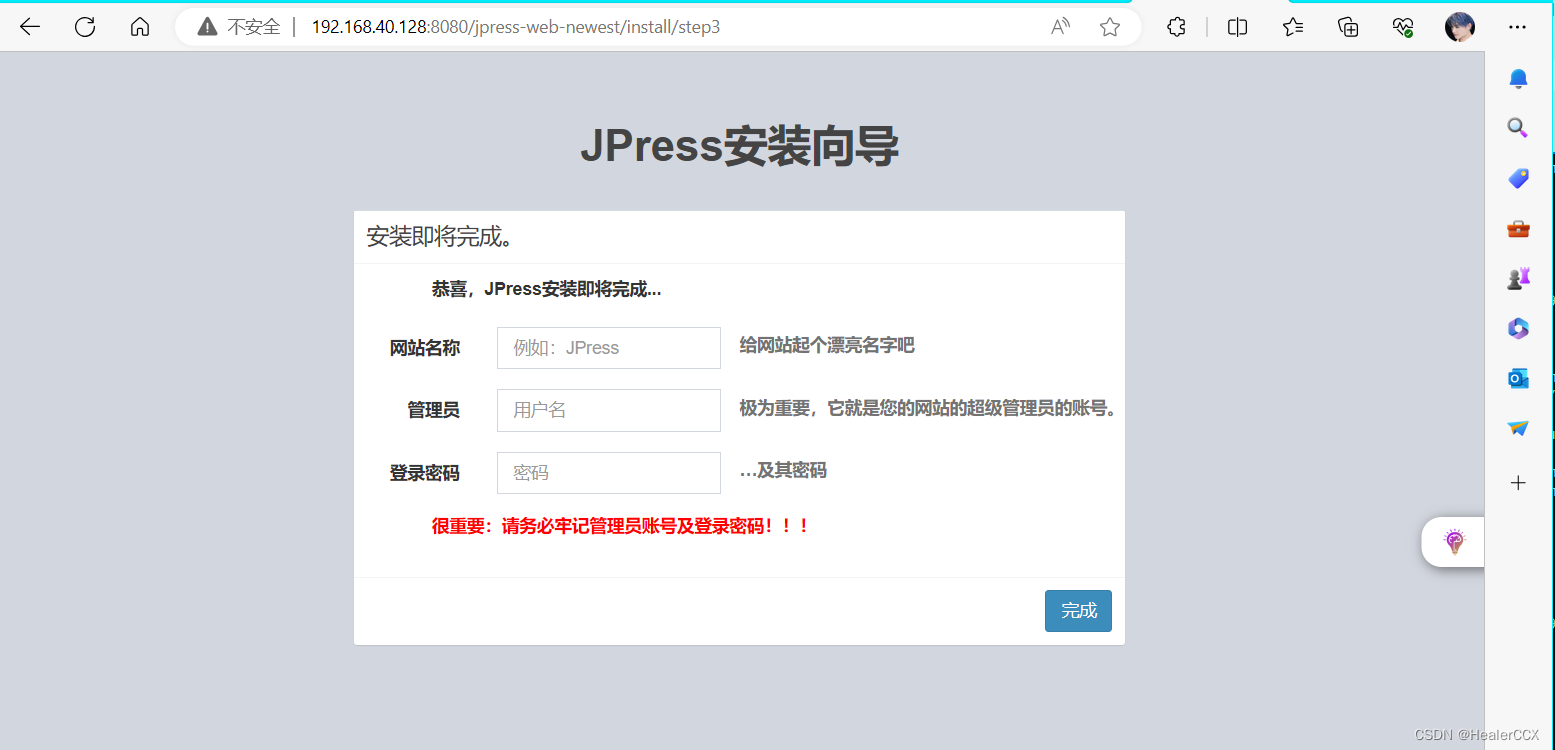Open paper plane Drop icon in sidebar
1555x750 pixels.
click(1518, 428)
